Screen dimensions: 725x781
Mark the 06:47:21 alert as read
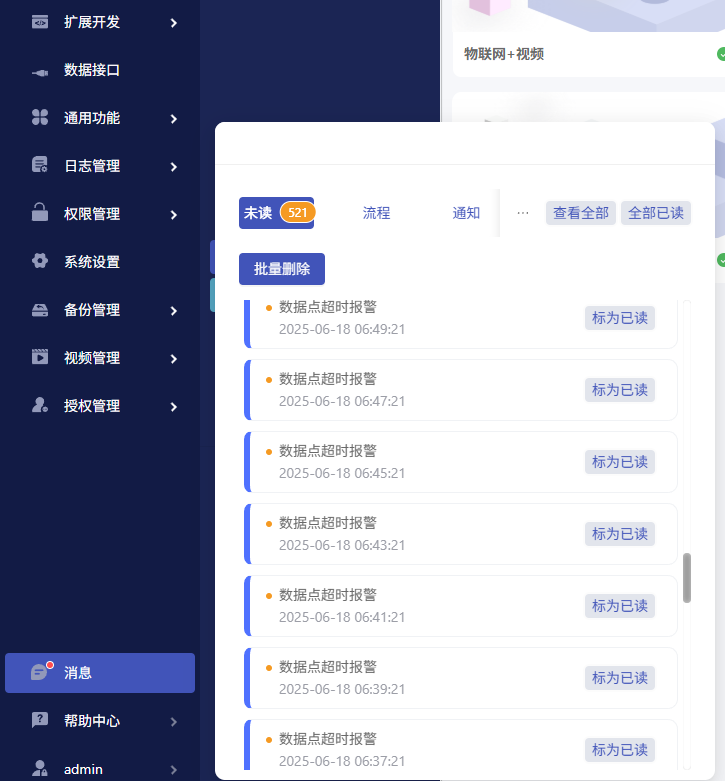(x=619, y=390)
